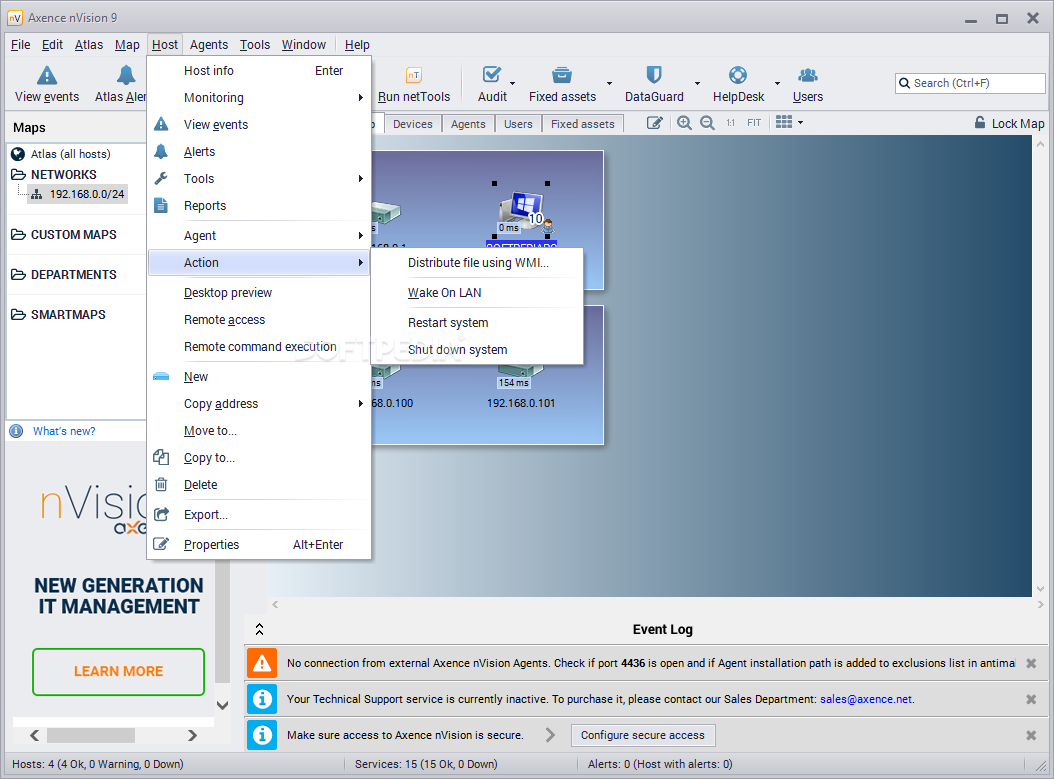Open DataGuard shield icon
The image size is (1054, 779).
click(x=653, y=75)
